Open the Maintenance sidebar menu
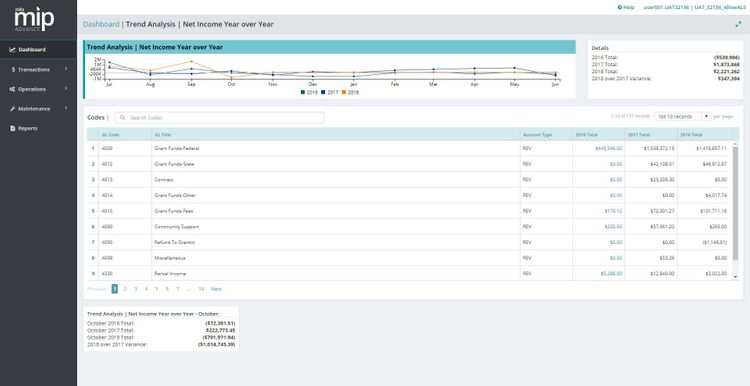This screenshot has height=386, width=750. (x=38, y=109)
